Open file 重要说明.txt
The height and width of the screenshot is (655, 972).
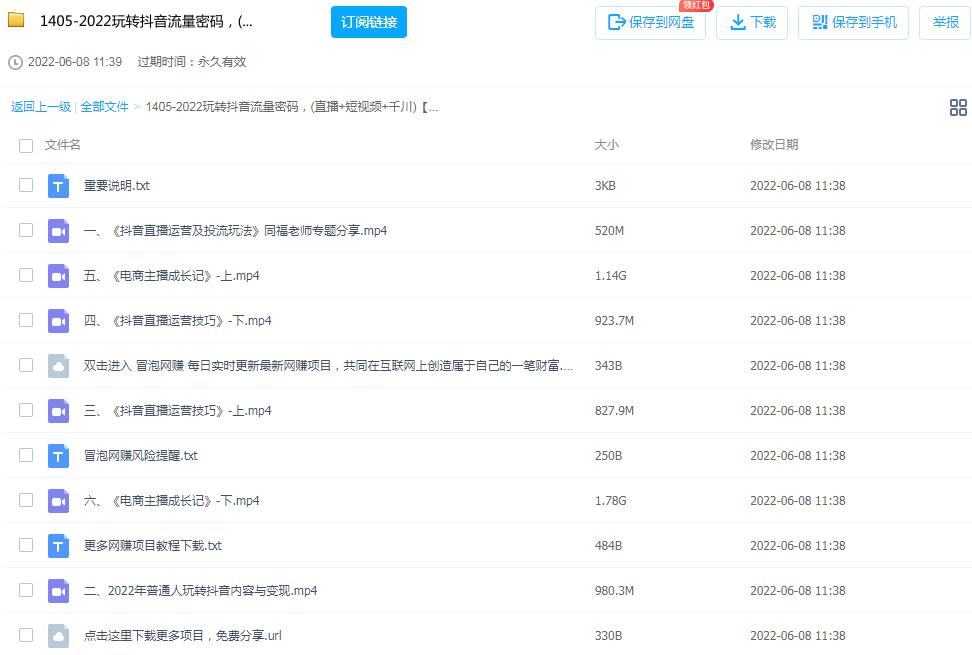[117, 186]
